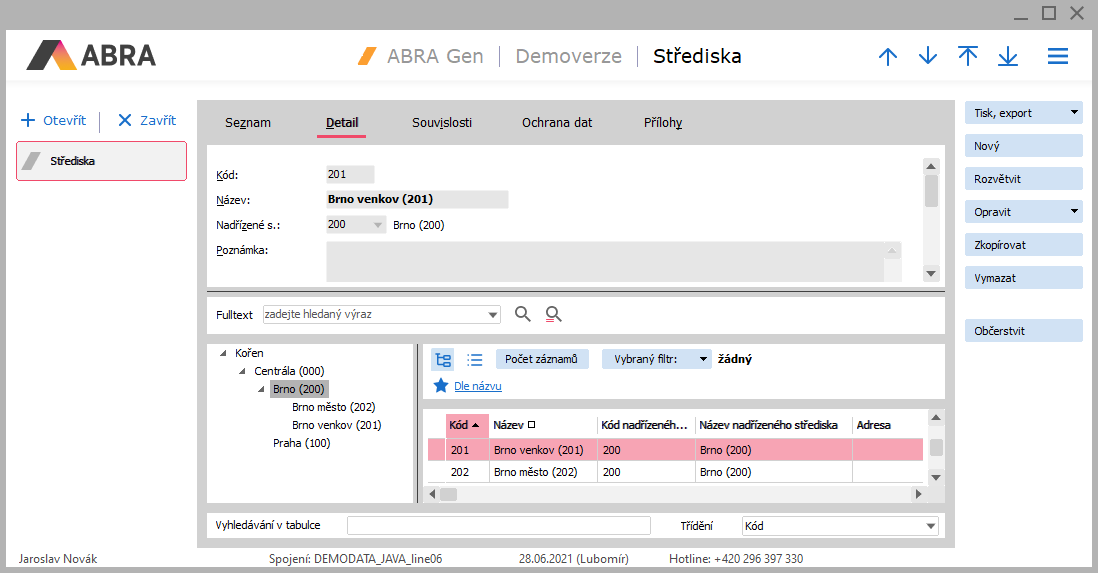Open the Souvislosti tab
This screenshot has height=573, width=1098.
click(x=442, y=123)
